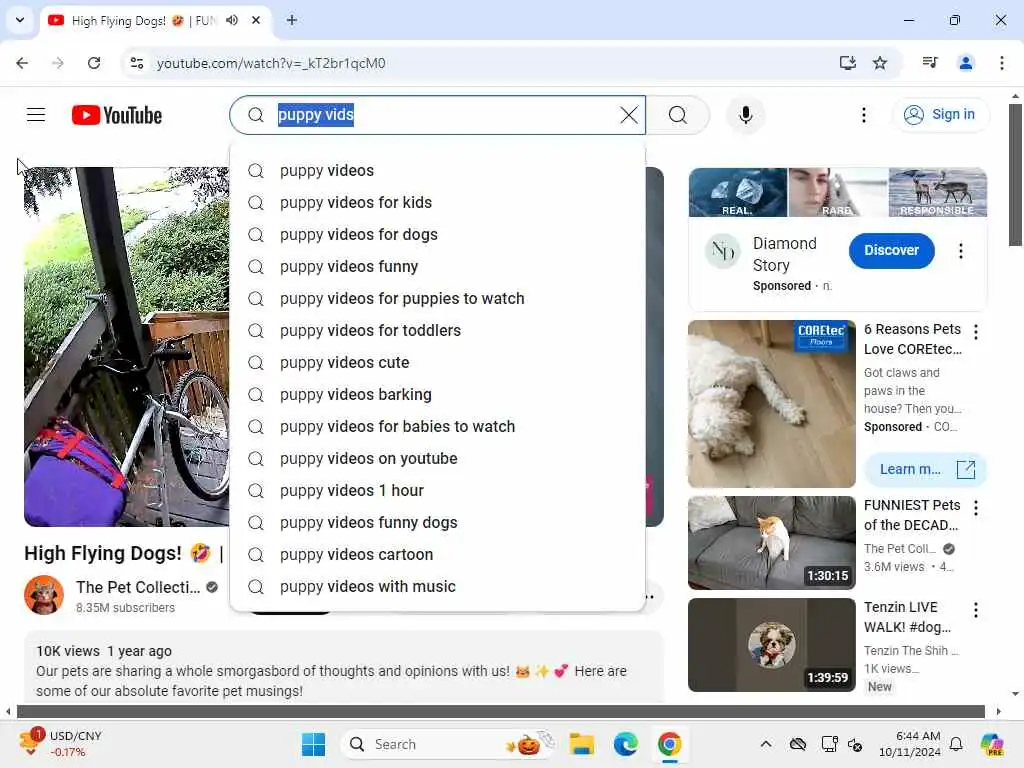
Task: Select 'puppy videos on youtube' suggestion
Action: (438, 458)
